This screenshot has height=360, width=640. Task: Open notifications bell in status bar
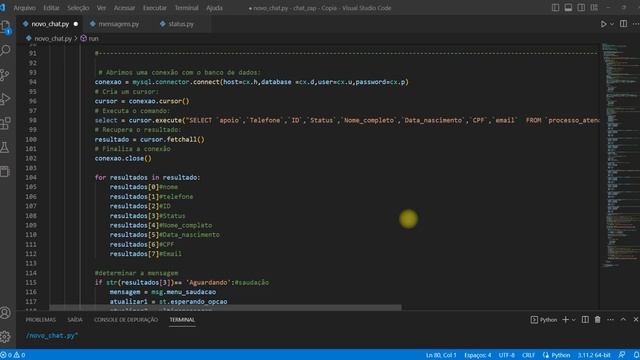pos(636,355)
